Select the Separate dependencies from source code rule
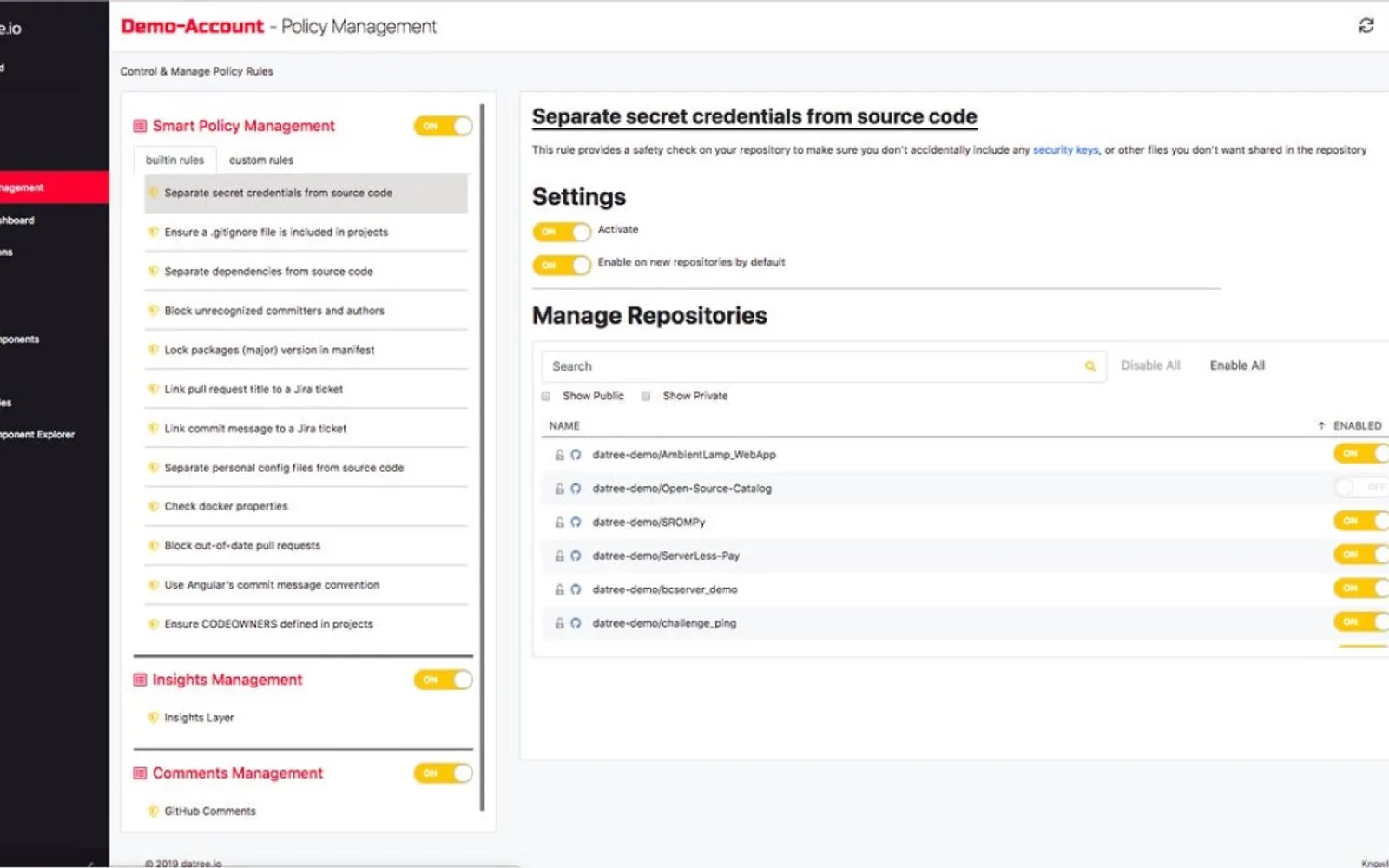Screen dimensions: 1389x868 (306, 272)
